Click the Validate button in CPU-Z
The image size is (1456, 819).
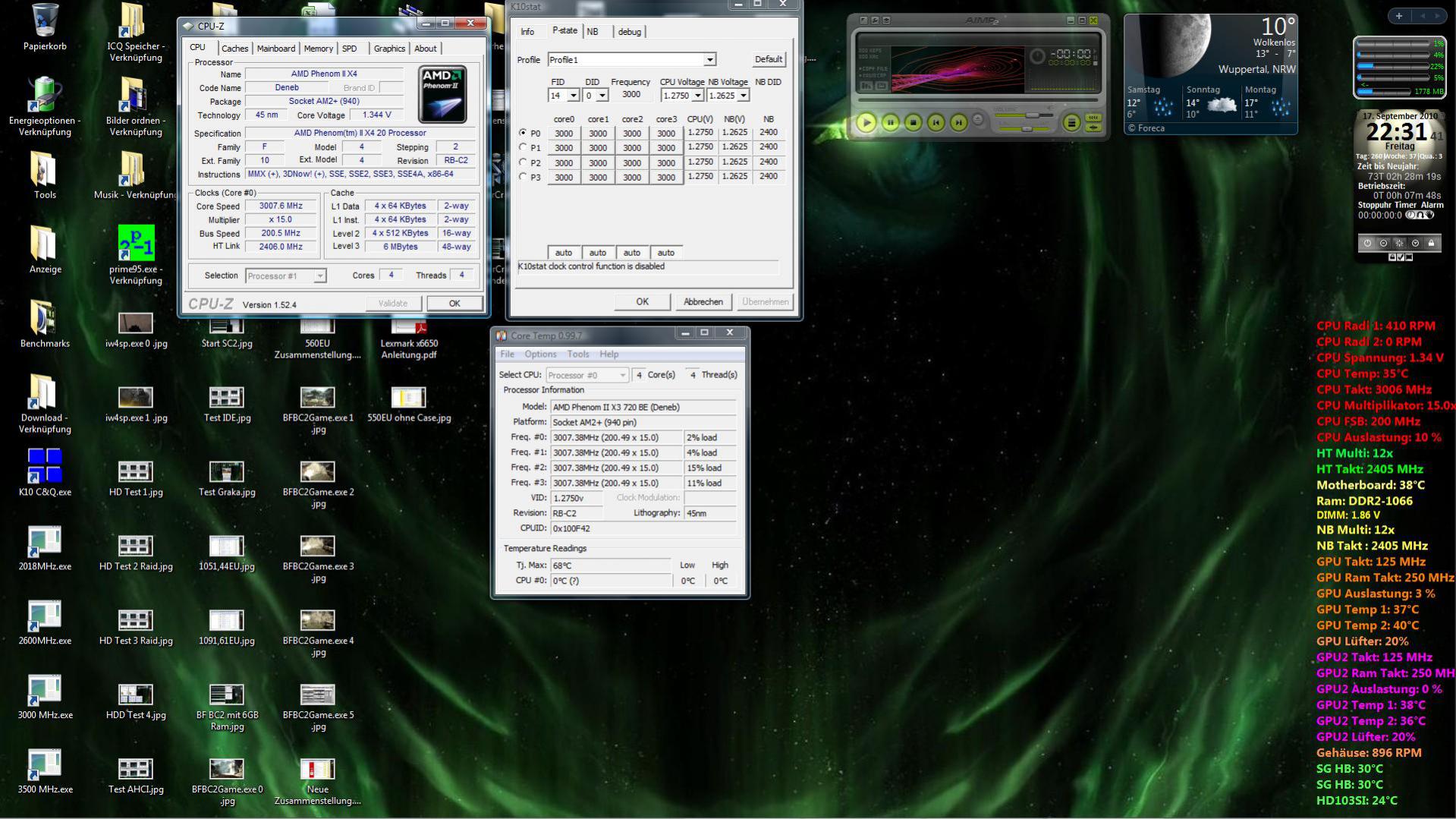click(393, 304)
